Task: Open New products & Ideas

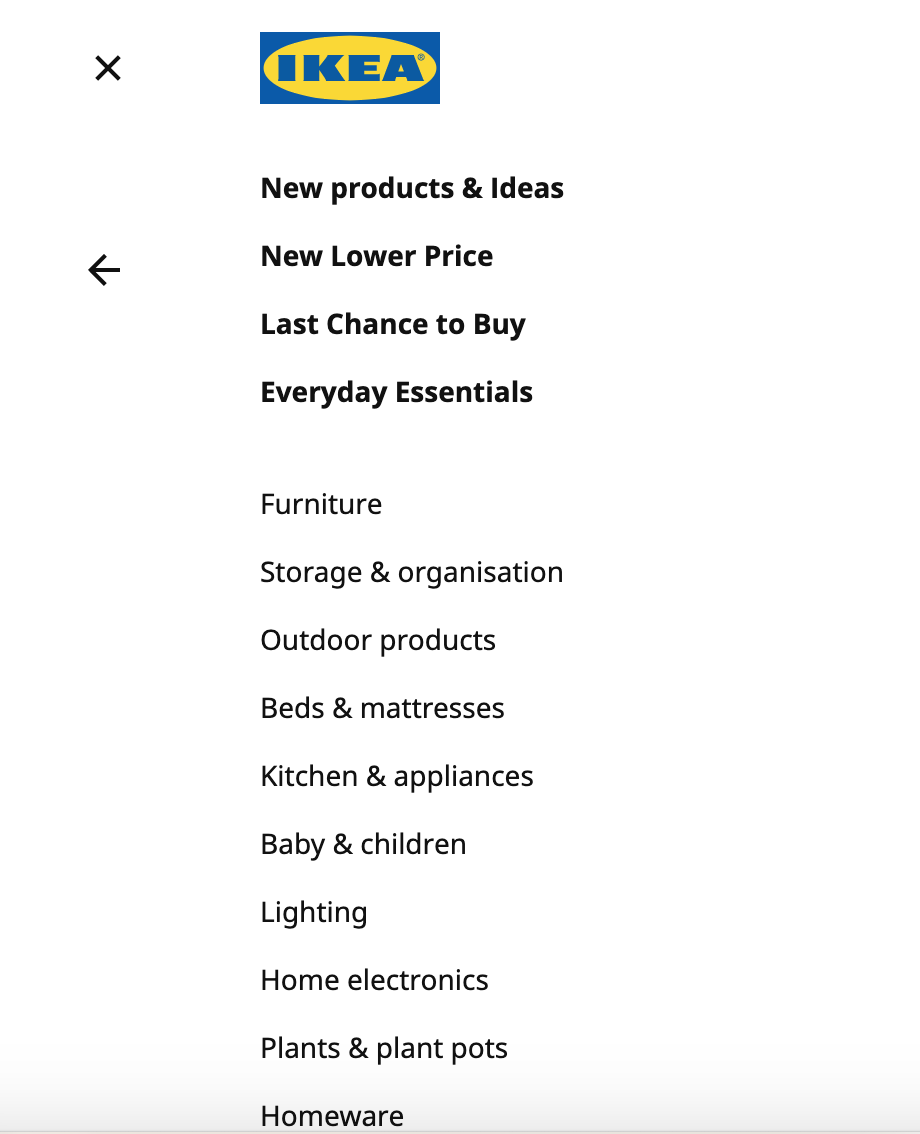Action: pyautogui.click(x=412, y=188)
